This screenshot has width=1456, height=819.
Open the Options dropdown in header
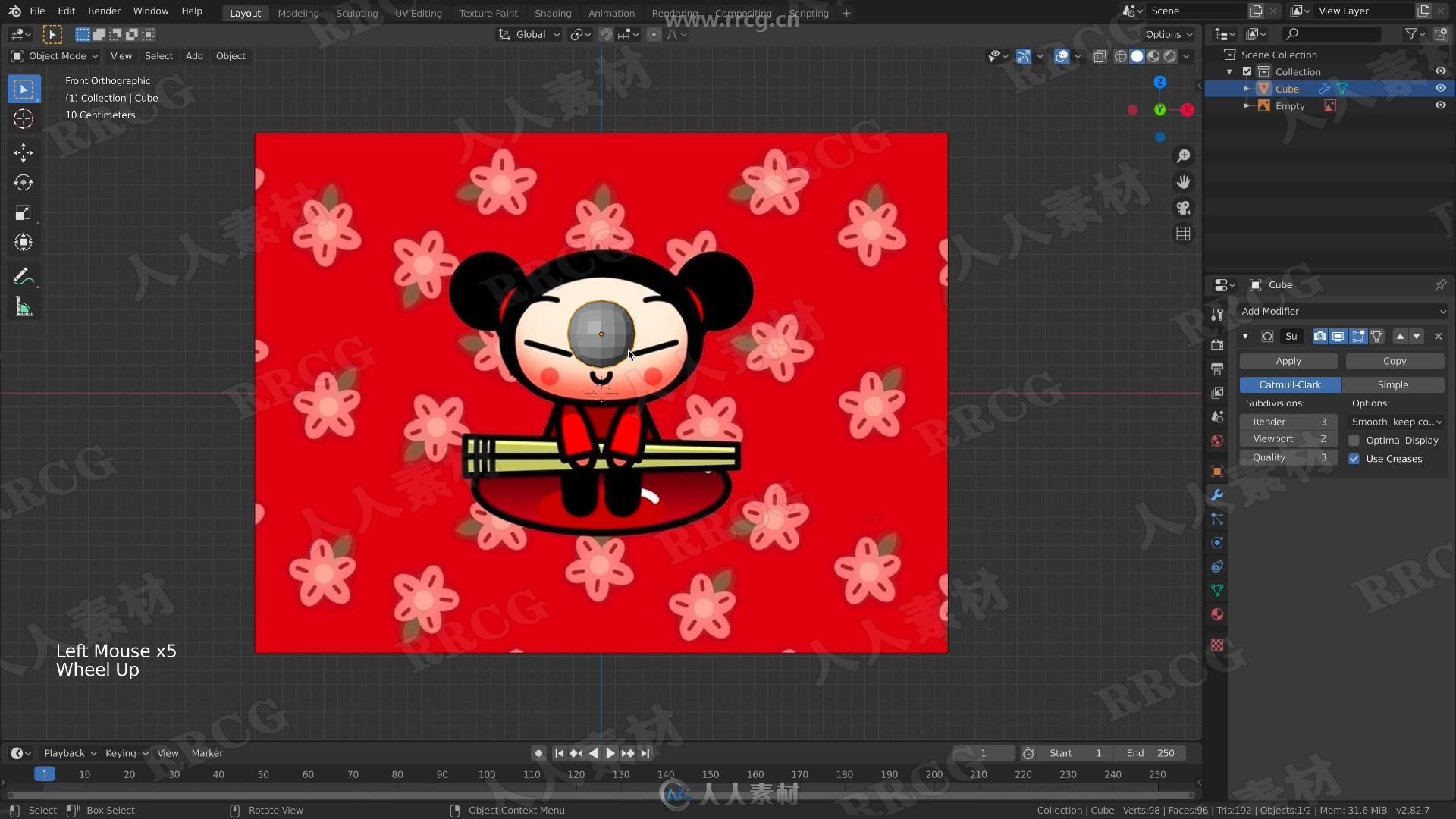click(x=1168, y=34)
